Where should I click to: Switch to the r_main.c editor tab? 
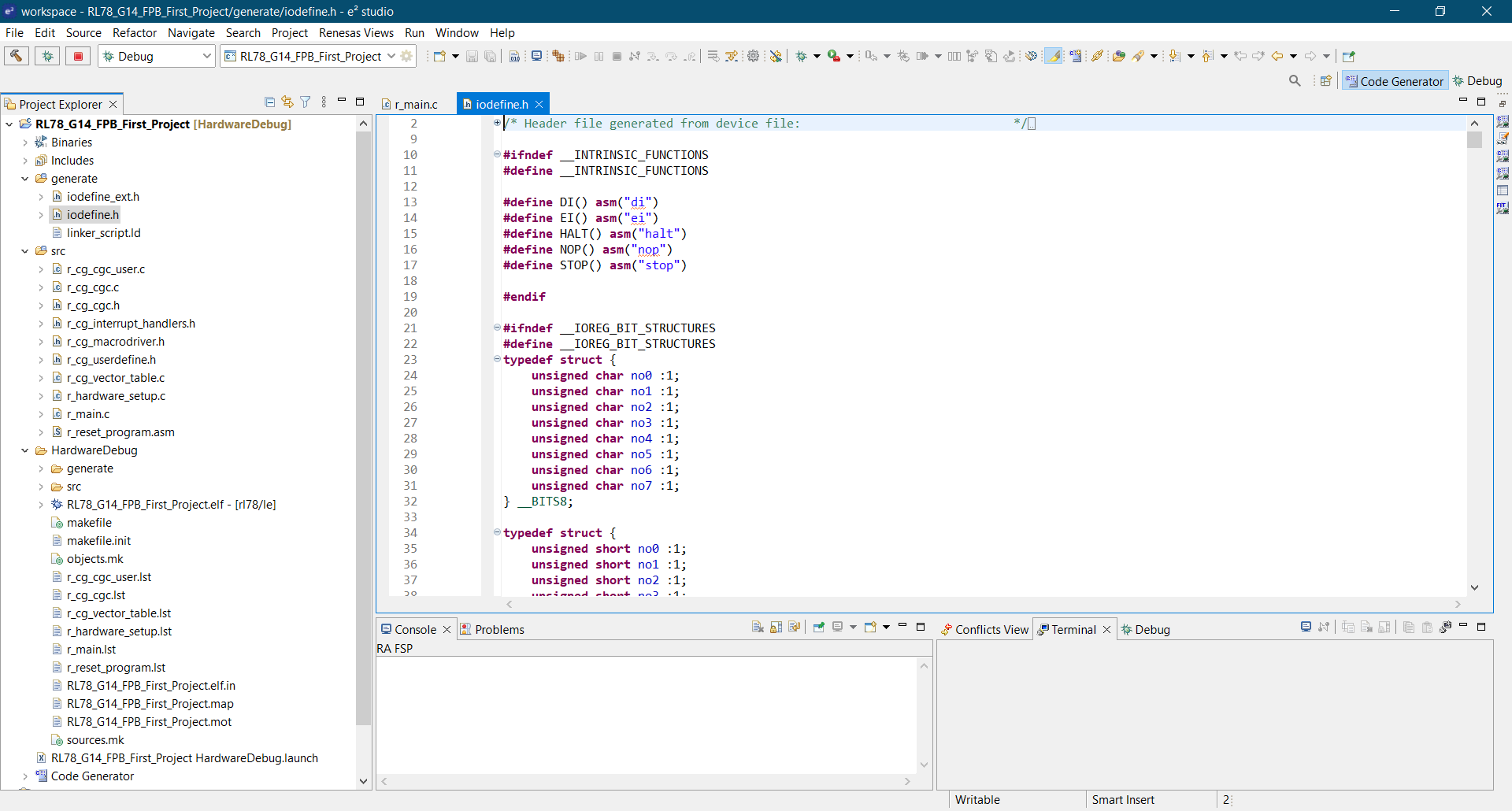[415, 104]
